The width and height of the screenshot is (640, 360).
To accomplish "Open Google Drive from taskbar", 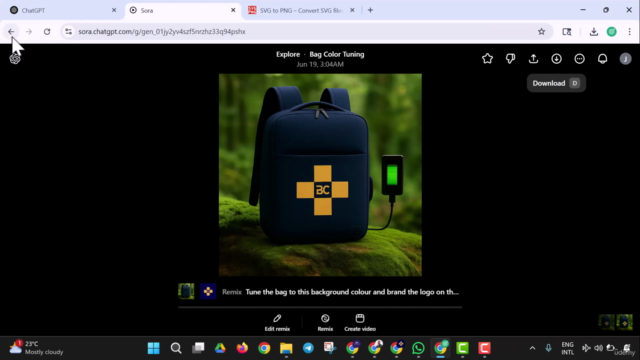I will (x=220, y=348).
